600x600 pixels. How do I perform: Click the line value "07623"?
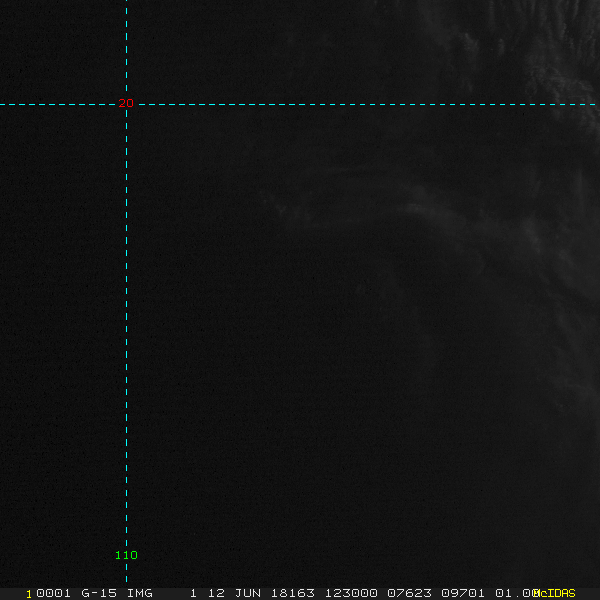pyautogui.click(x=409, y=593)
